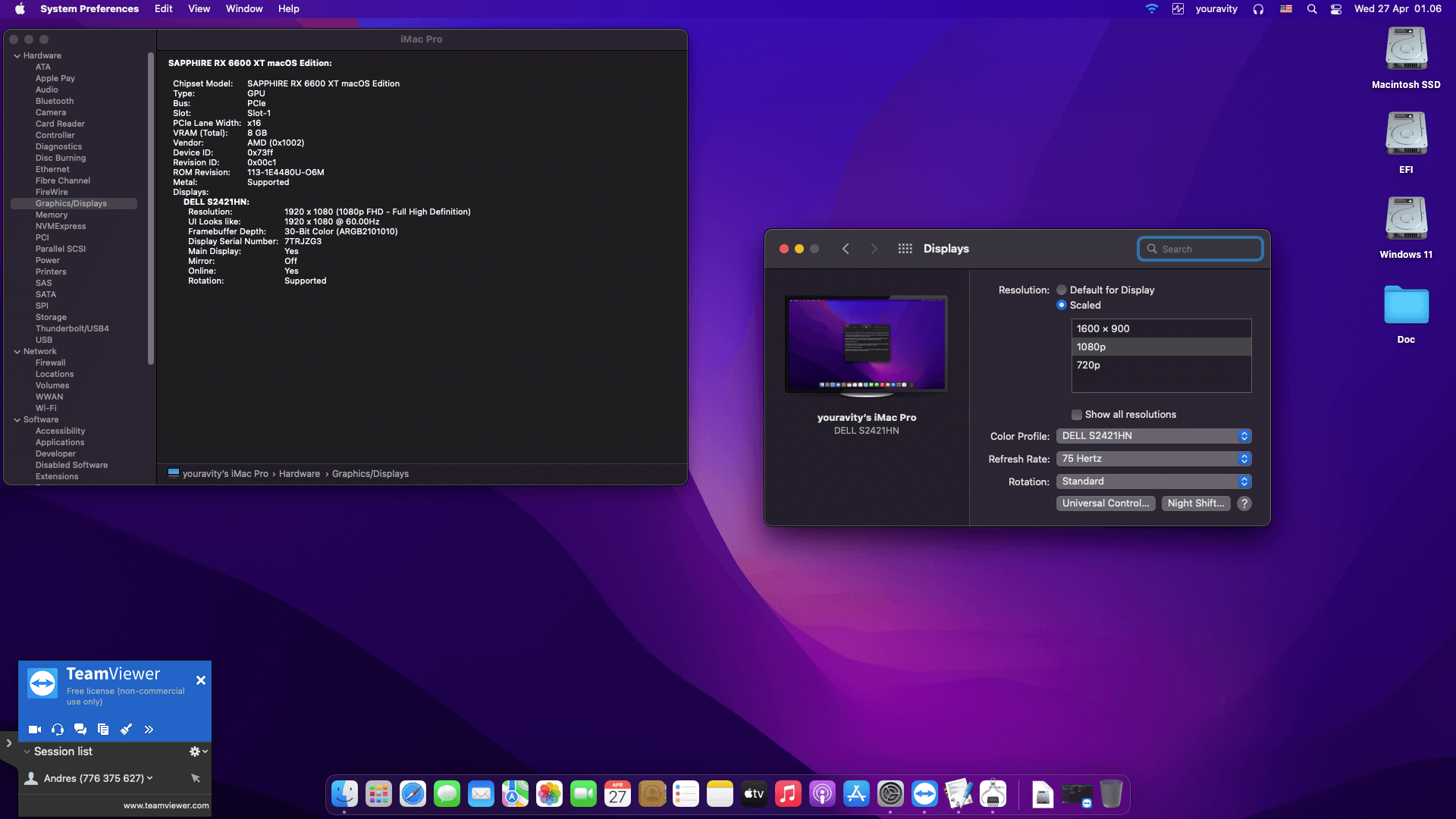The height and width of the screenshot is (819, 1456).
Task: Open Calendar from the Dock
Action: point(618,794)
